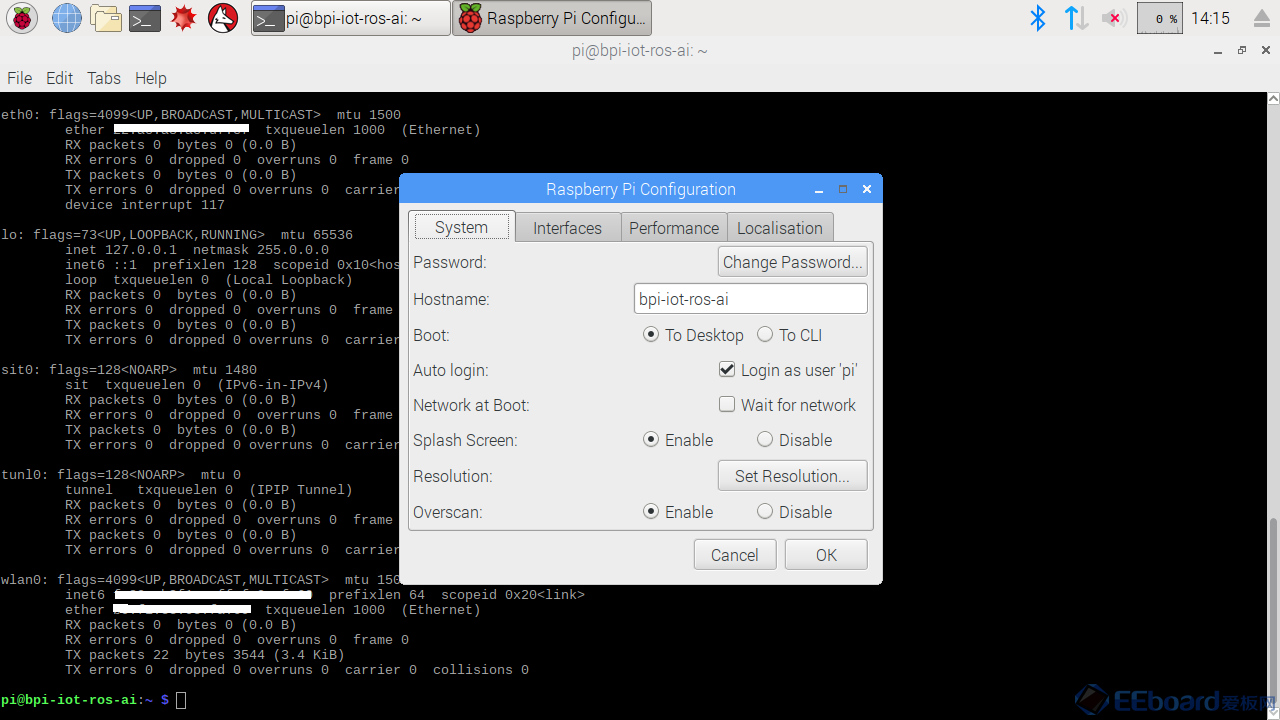Open the terminal File menu
This screenshot has height=720, width=1280.
20,78
